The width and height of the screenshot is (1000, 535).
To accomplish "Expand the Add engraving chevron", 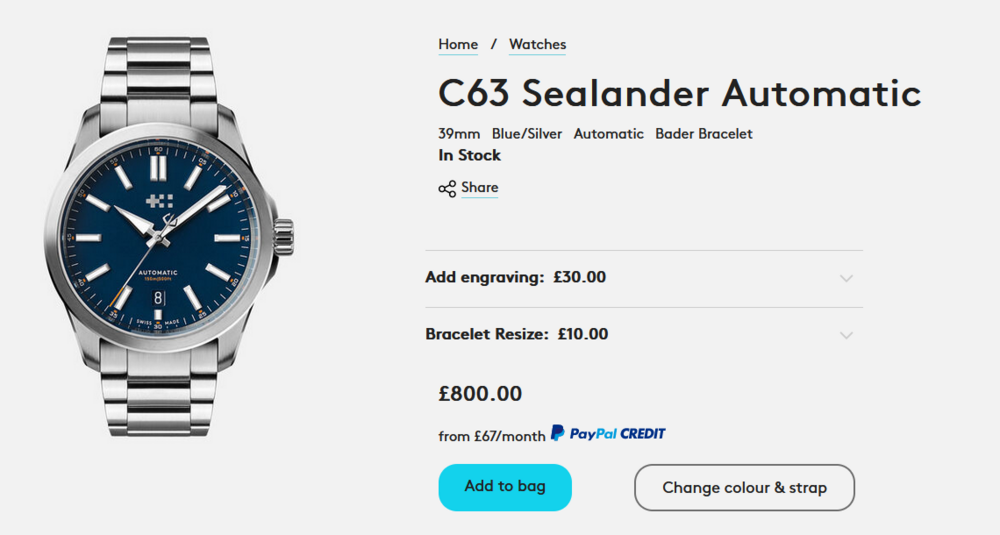I will pyautogui.click(x=846, y=278).
